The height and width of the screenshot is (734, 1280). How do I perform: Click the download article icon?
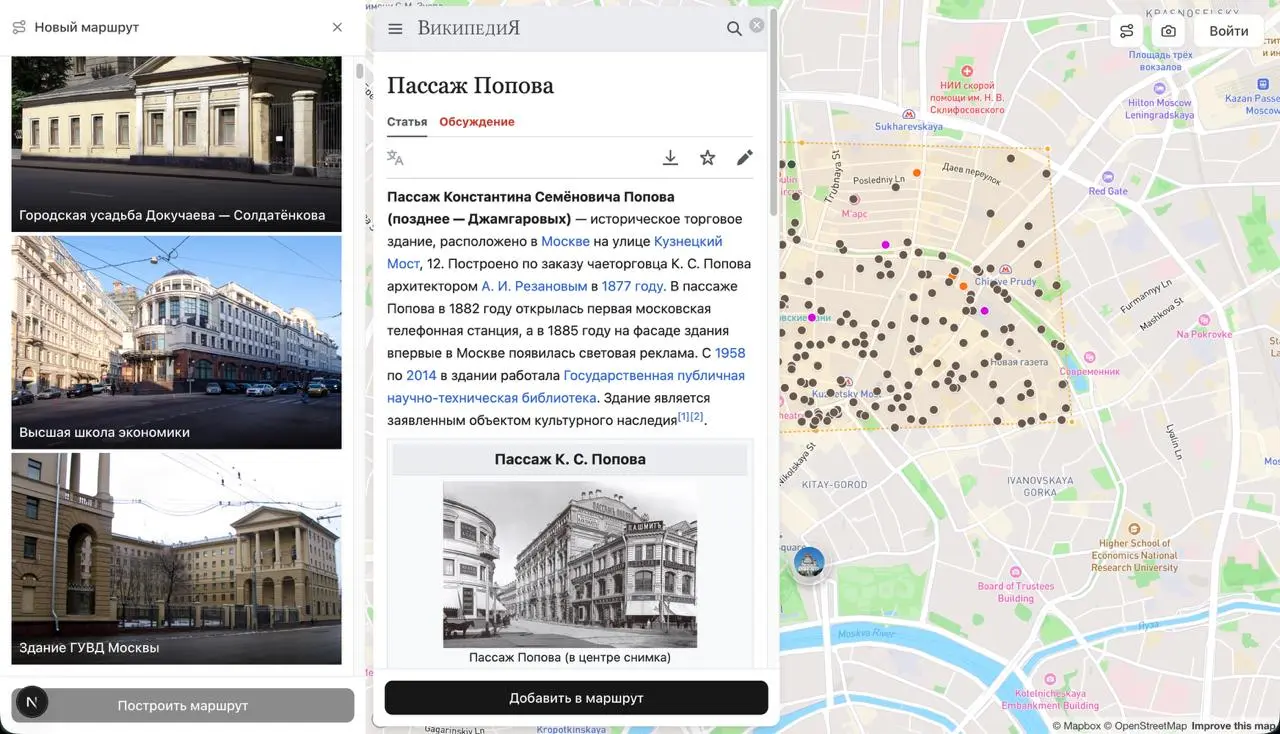click(x=670, y=157)
